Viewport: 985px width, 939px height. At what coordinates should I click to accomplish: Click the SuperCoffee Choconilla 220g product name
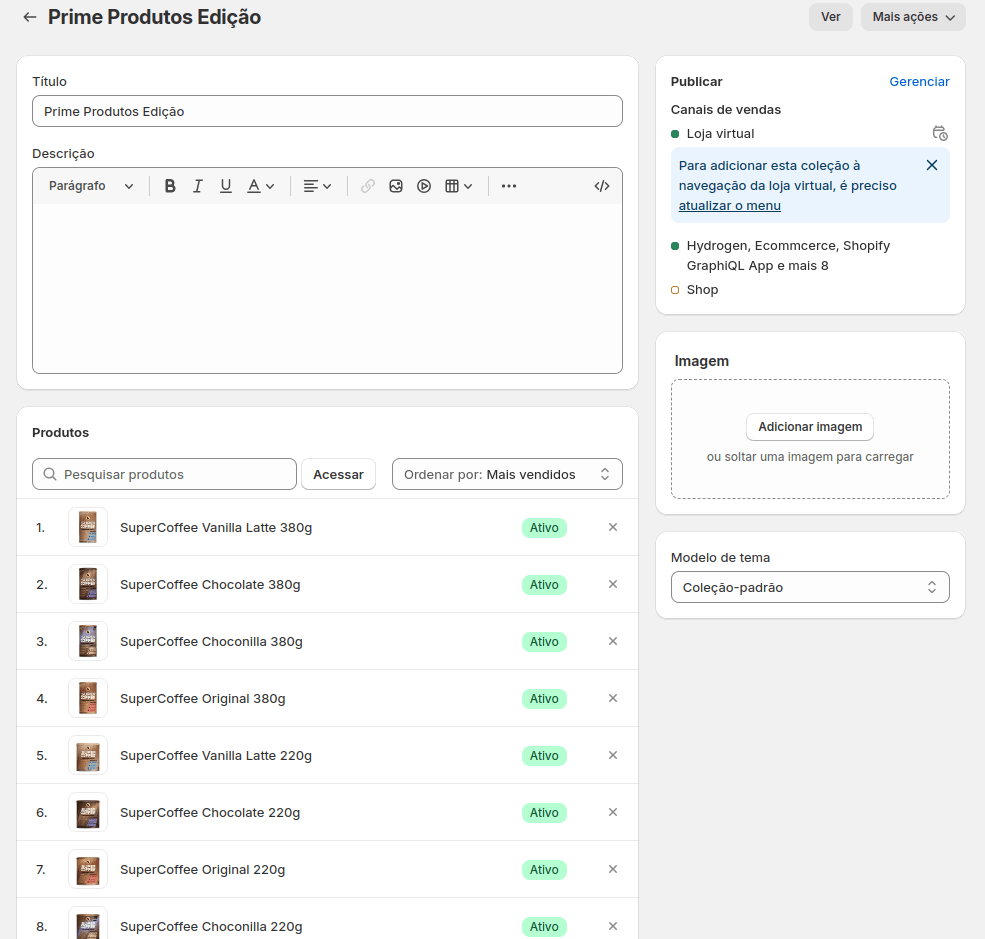[x=211, y=927]
